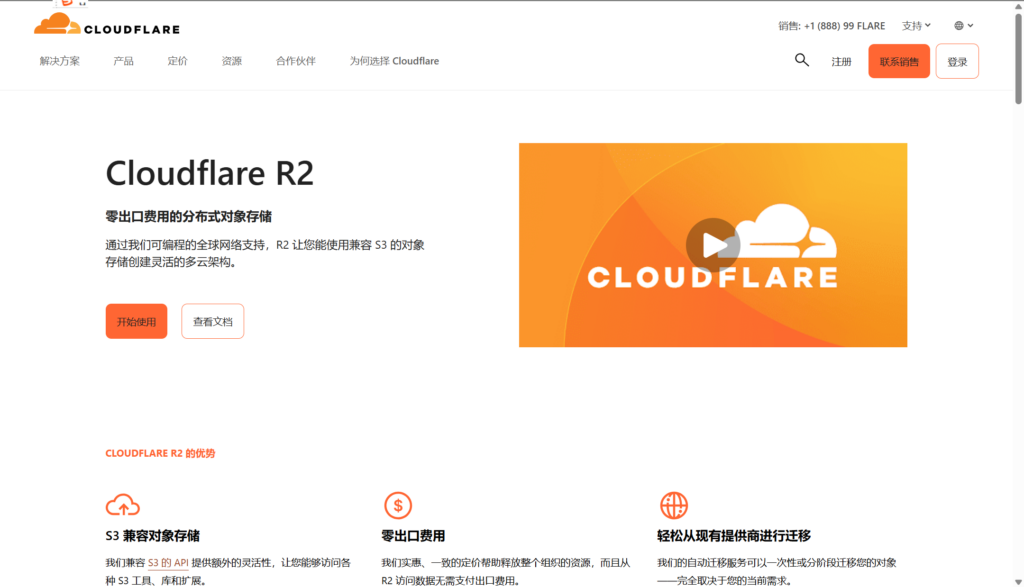Click the globe language selector icon

(x=959, y=26)
